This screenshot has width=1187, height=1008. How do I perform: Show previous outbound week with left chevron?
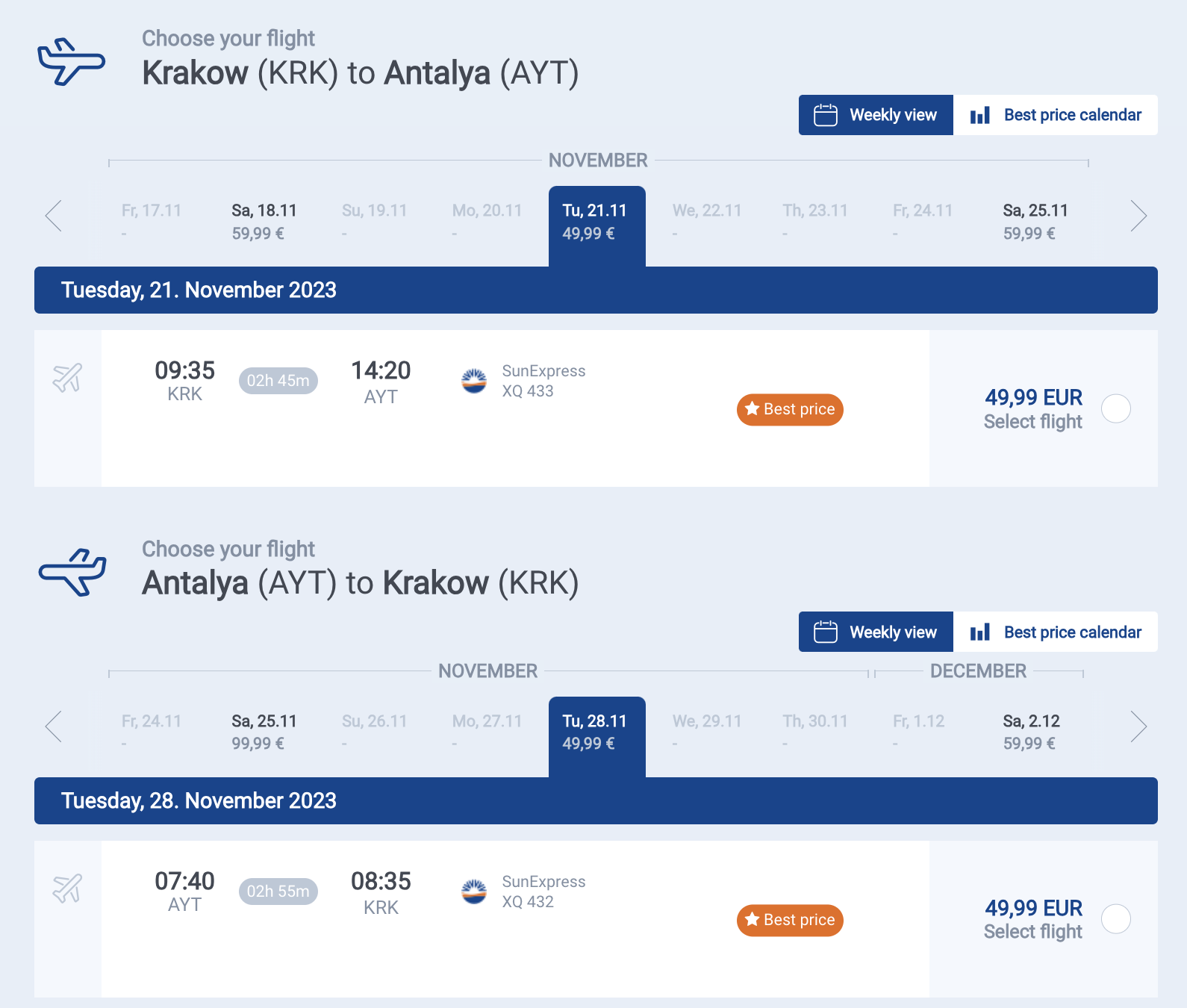coord(54,216)
